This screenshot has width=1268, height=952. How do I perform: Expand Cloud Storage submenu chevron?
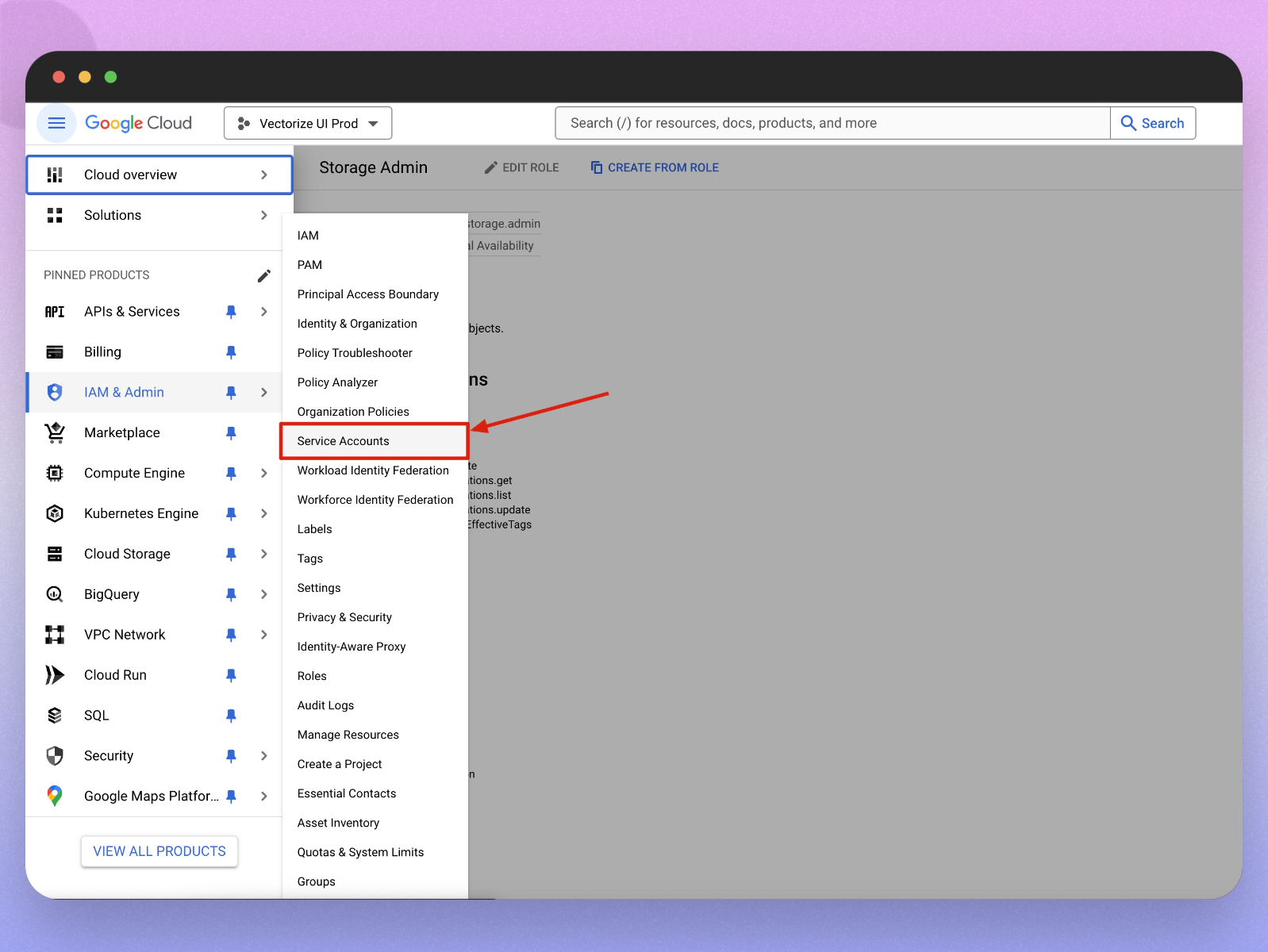coord(264,554)
